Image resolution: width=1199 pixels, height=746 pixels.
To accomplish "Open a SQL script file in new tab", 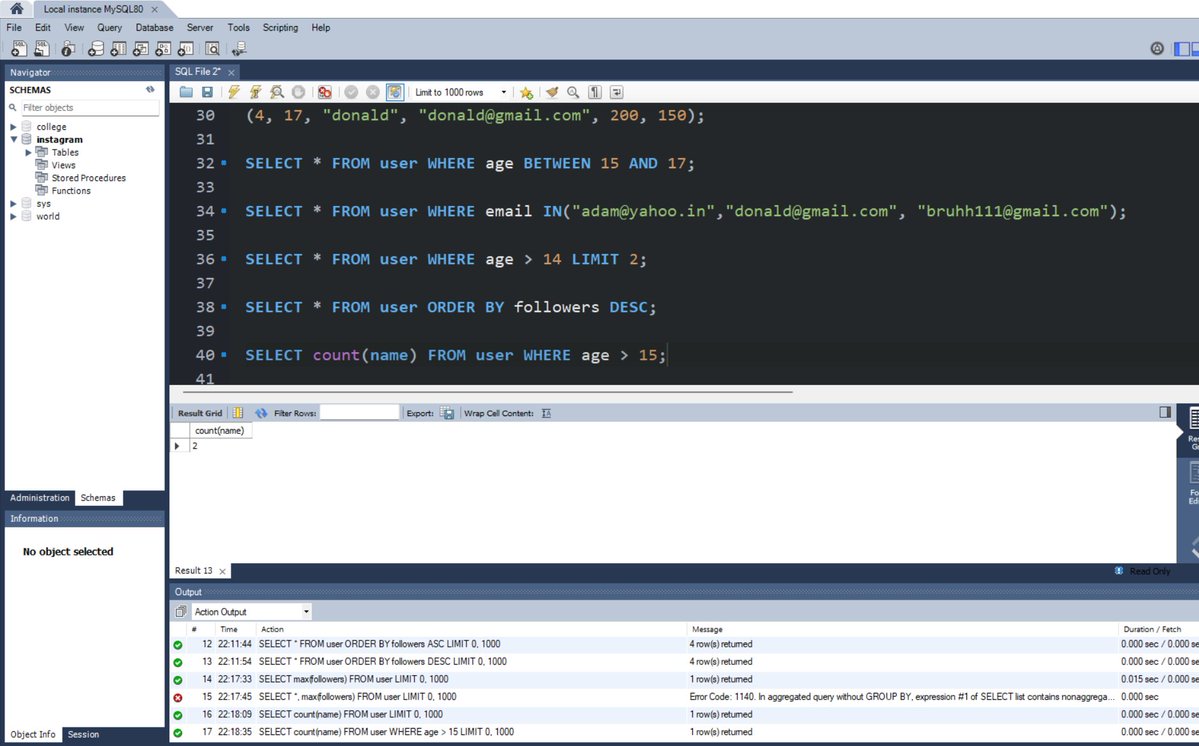I will (41, 49).
